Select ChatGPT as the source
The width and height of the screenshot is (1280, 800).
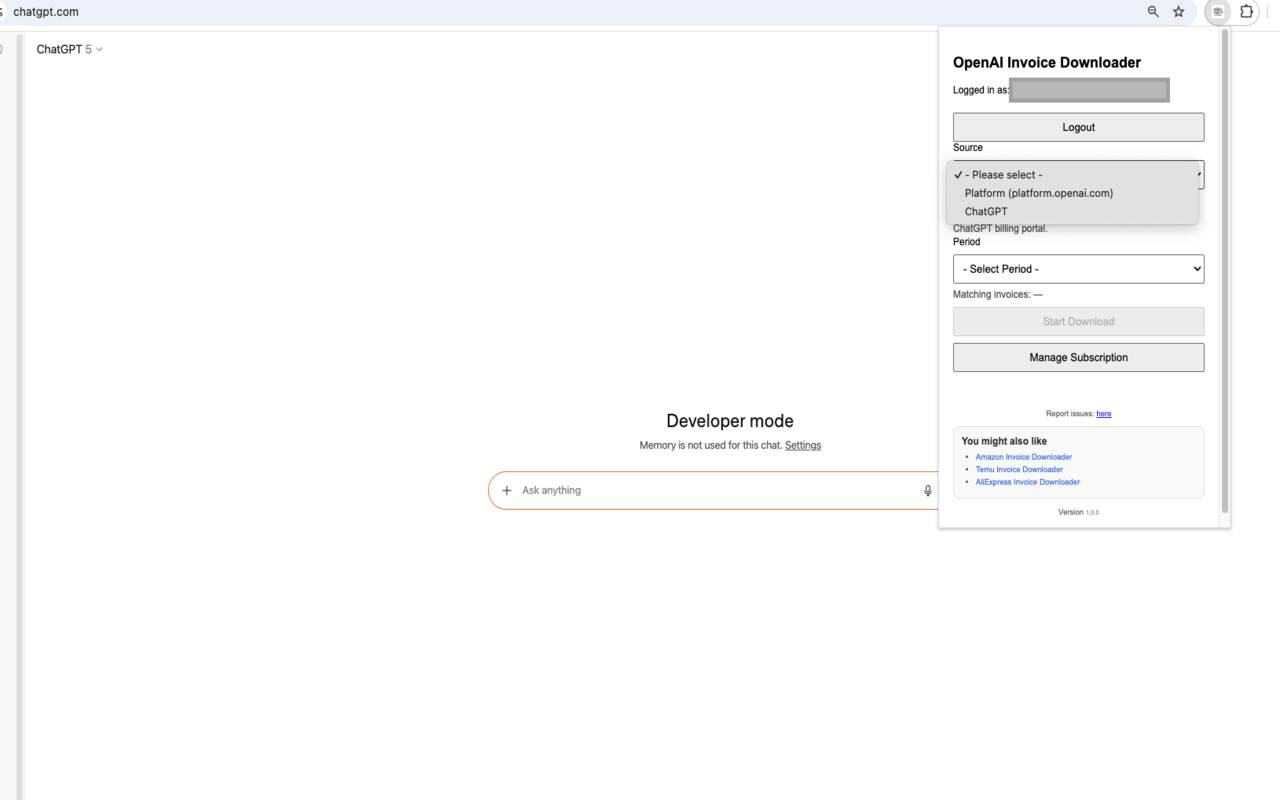pyautogui.click(x=1072, y=211)
